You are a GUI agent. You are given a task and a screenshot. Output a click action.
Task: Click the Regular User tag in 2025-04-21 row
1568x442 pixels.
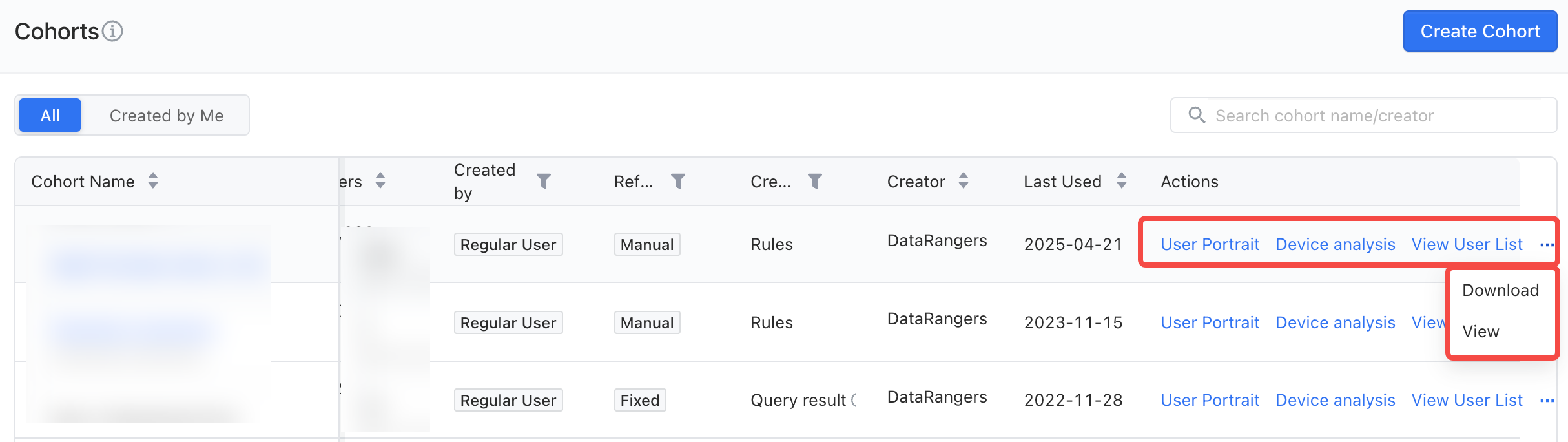508,244
